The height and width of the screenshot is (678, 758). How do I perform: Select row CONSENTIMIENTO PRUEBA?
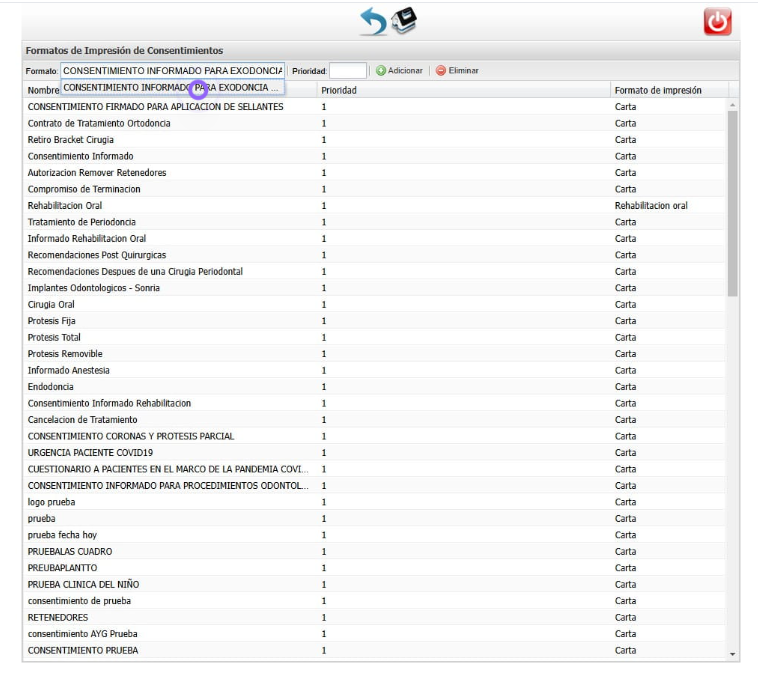pos(375,650)
